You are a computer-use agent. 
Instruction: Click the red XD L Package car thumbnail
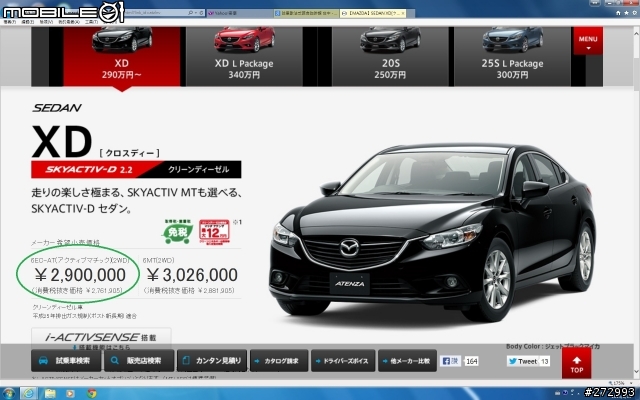tap(244, 40)
